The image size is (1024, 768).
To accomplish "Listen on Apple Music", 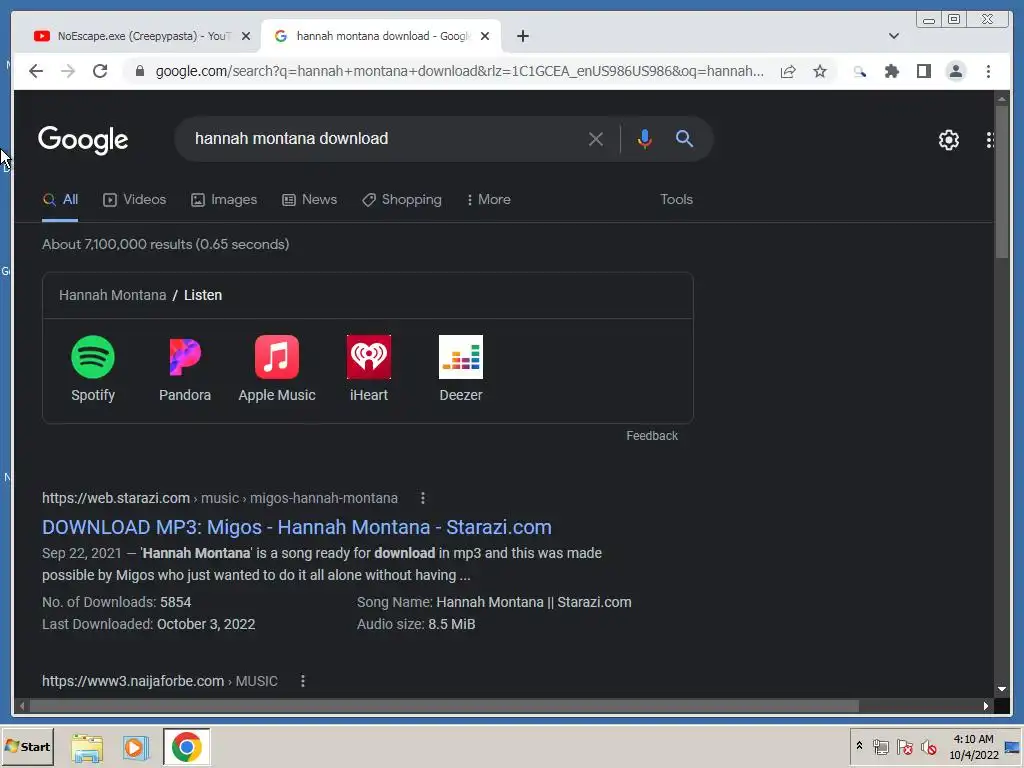I will pyautogui.click(x=277, y=369).
